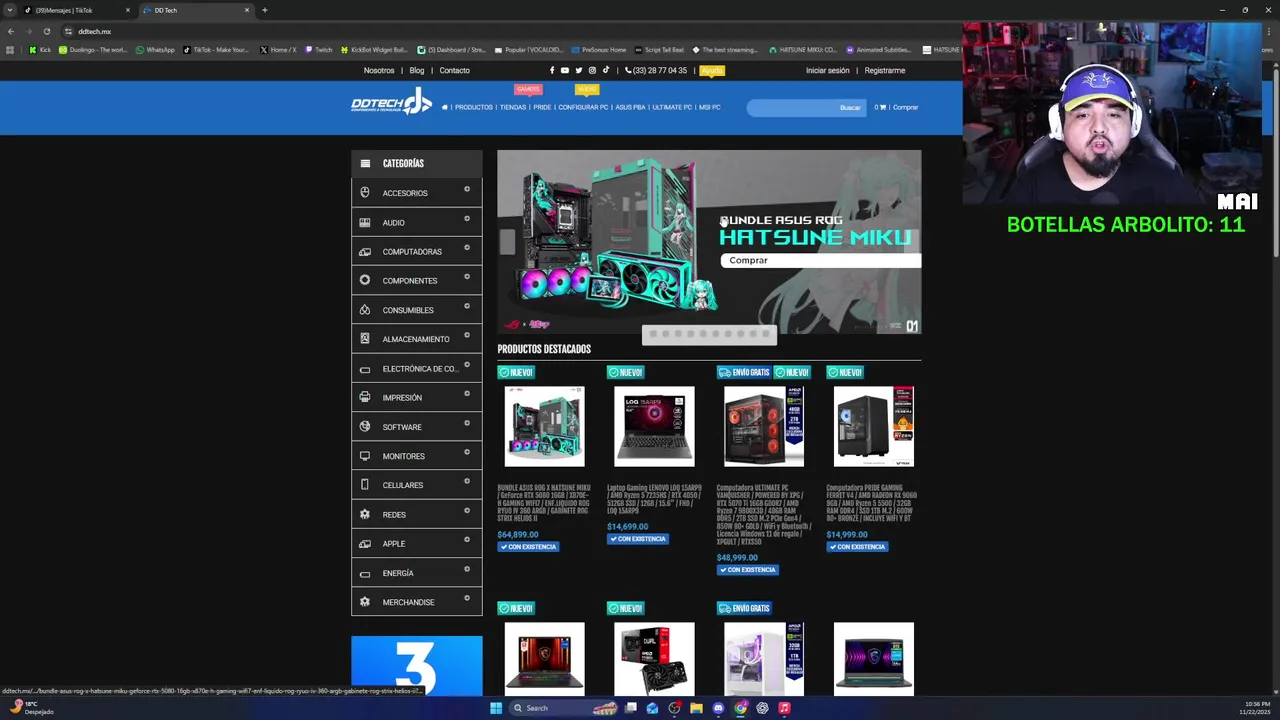The height and width of the screenshot is (720, 1280).
Task: Open the ULTIMATE PC menu item
Action: point(672,107)
